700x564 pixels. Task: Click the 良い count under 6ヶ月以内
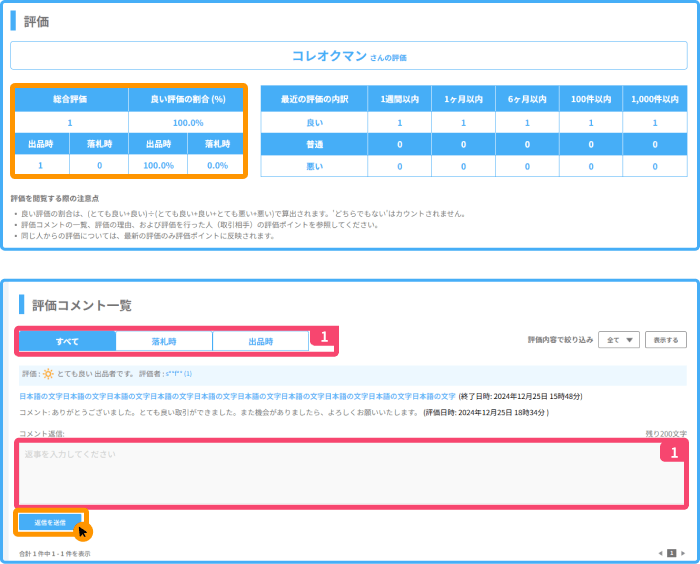[527, 122]
